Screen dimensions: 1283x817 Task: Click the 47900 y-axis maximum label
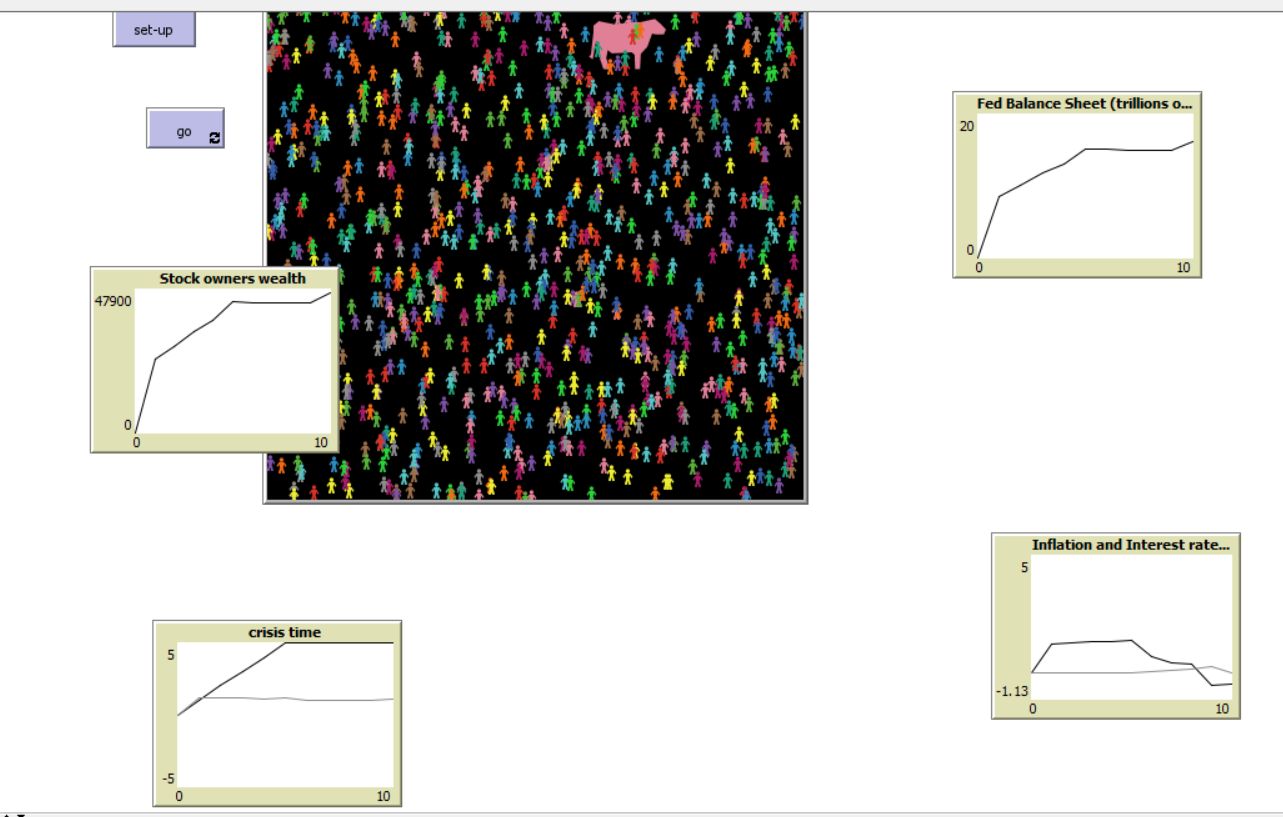[113, 301]
